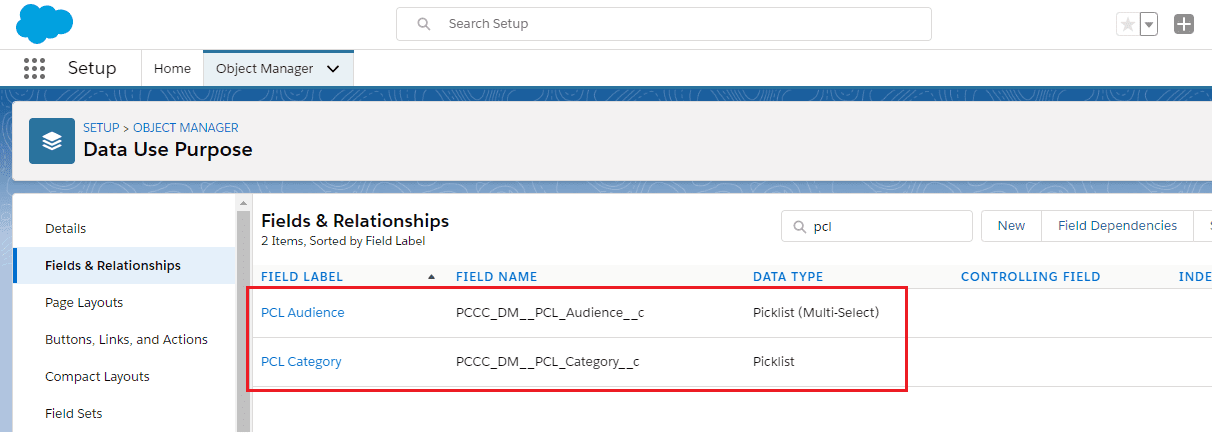Click the Salesforce cloud logo
This screenshot has width=1212, height=443.
[45, 23]
